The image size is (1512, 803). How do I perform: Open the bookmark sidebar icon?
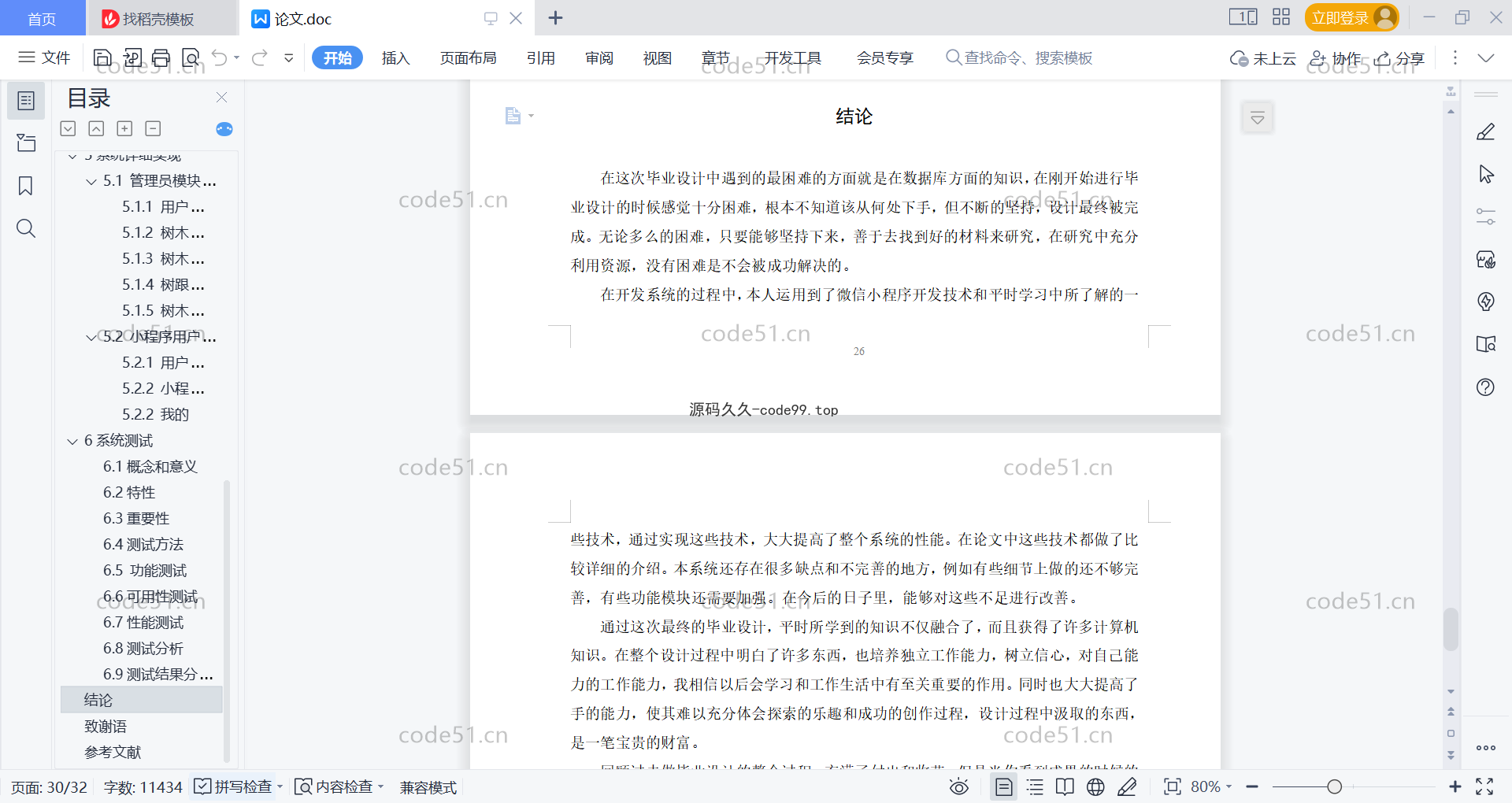pyautogui.click(x=26, y=186)
